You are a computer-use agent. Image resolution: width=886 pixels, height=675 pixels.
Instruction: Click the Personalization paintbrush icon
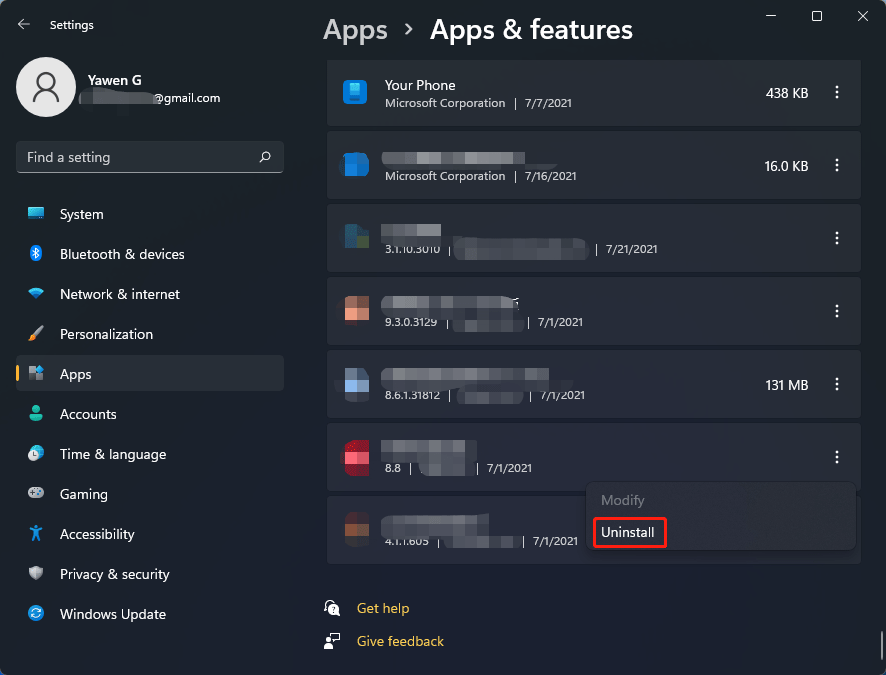click(36, 334)
